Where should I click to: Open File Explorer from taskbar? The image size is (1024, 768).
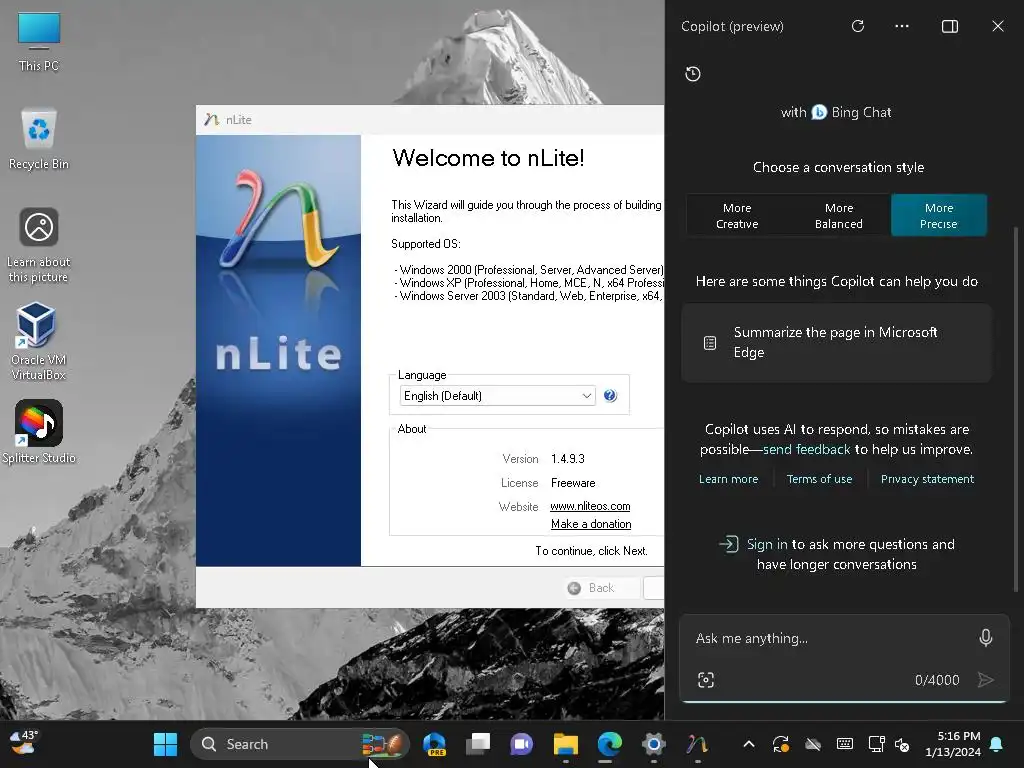[566, 744]
